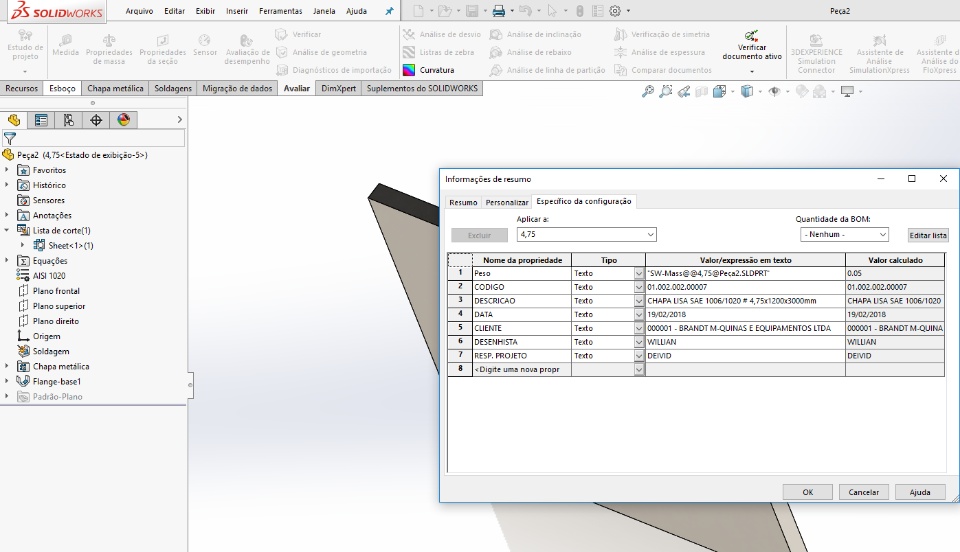Open the ConfigurationManager tab icon
The height and width of the screenshot is (552, 960).
point(69,120)
